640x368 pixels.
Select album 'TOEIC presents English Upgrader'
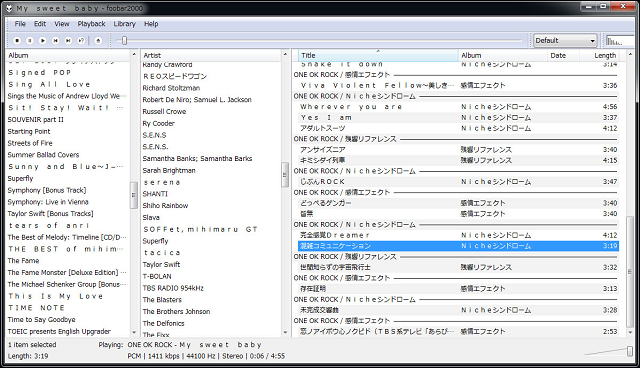click(x=59, y=332)
